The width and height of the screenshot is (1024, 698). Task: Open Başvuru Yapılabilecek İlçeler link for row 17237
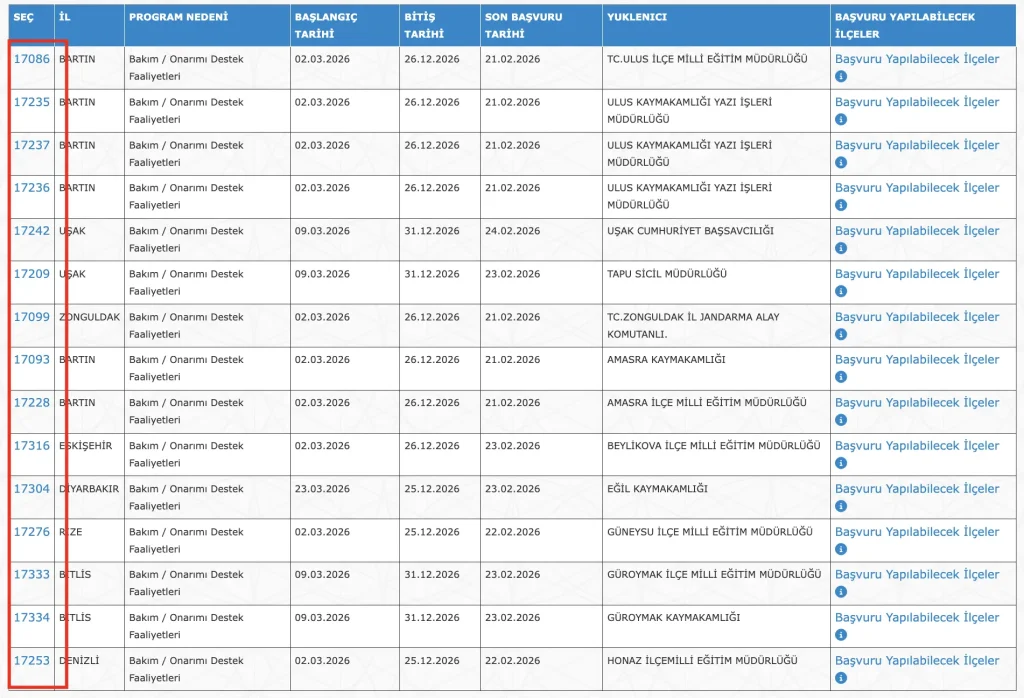tap(917, 145)
